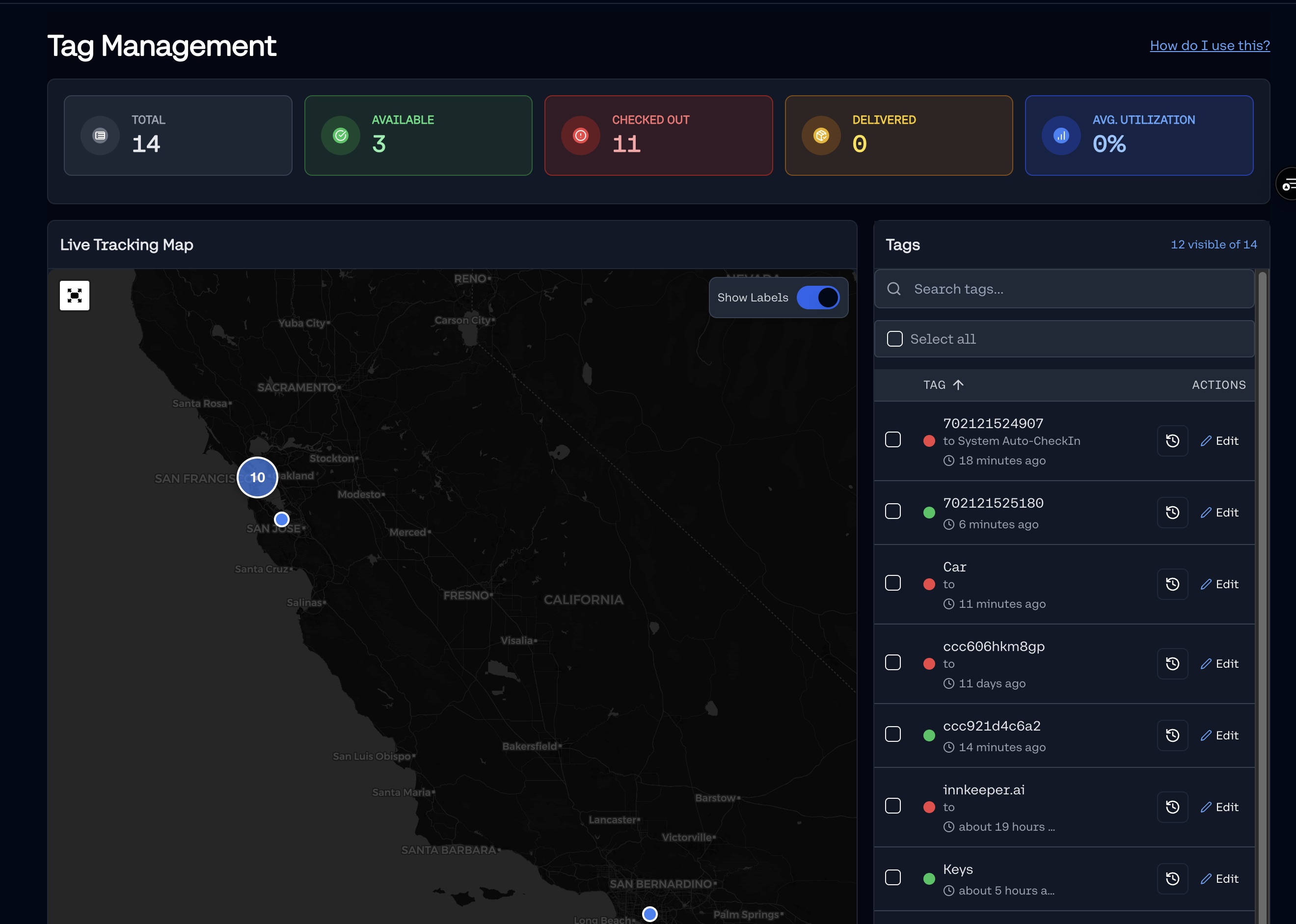Image resolution: width=1296 pixels, height=924 pixels.
Task: Click the blue marker near Long Beach
Action: pyautogui.click(x=649, y=914)
